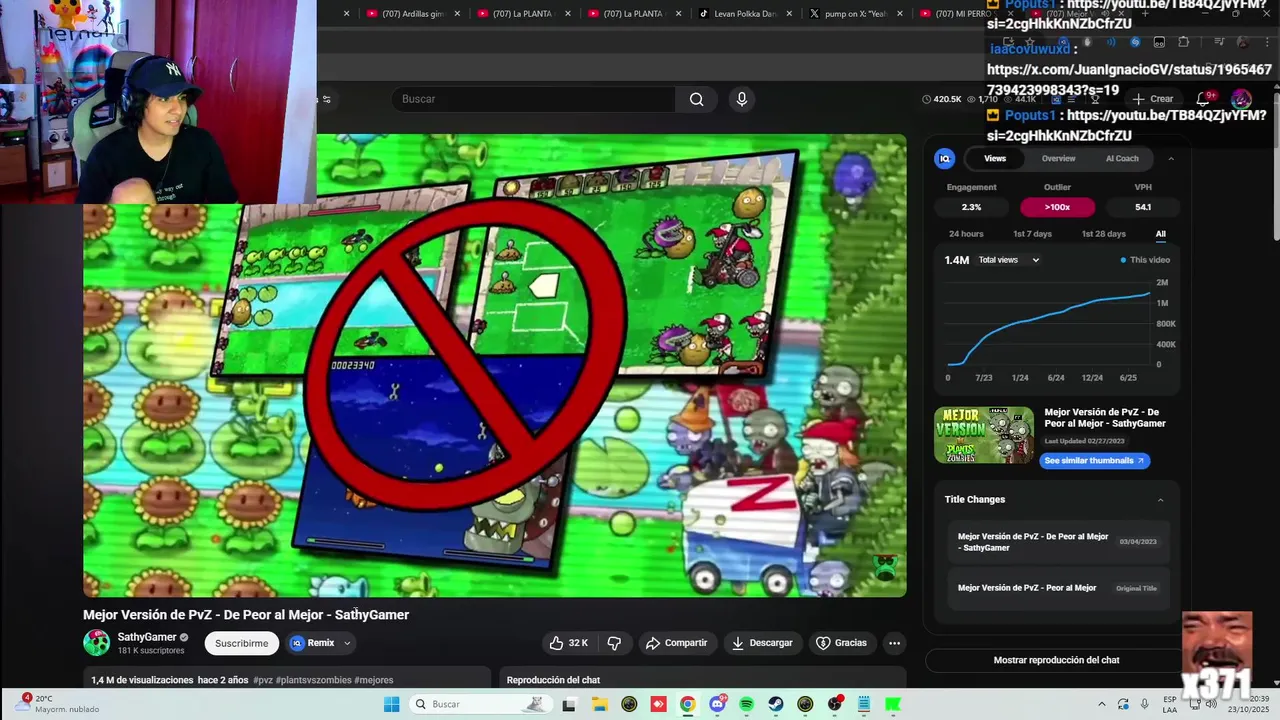
Task: Activate voice search microphone icon
Action: [x=741, y=99]
